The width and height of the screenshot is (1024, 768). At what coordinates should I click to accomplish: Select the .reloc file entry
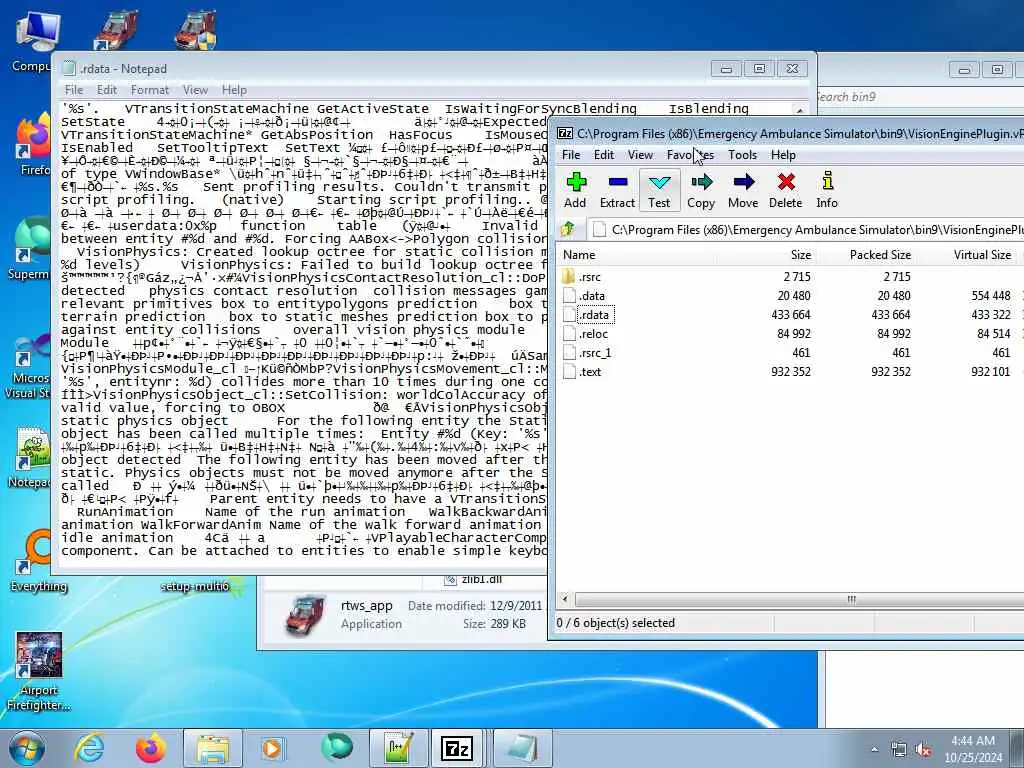coord(586,334)
